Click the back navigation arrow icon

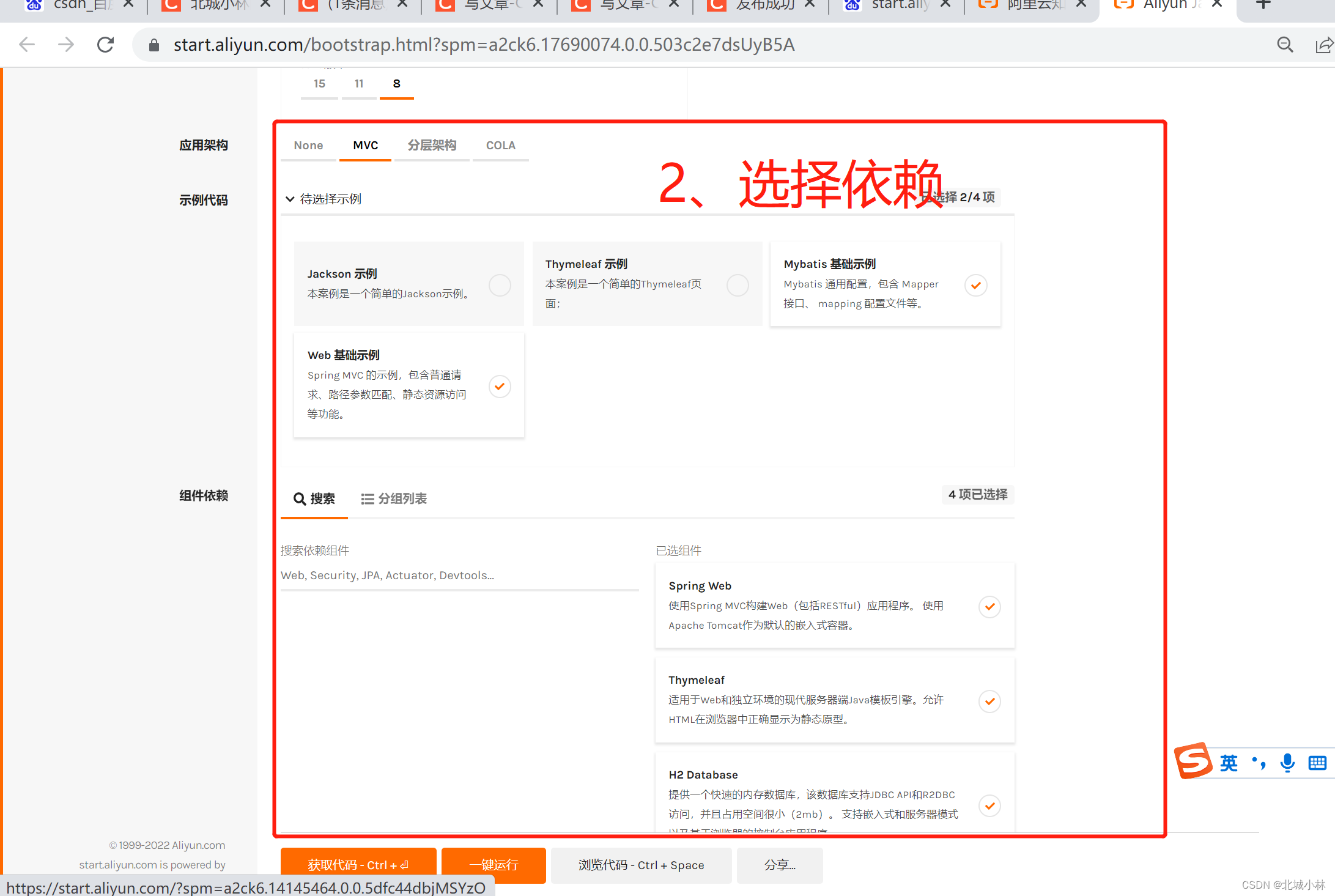pyautogui.click(x=28, y=44)
